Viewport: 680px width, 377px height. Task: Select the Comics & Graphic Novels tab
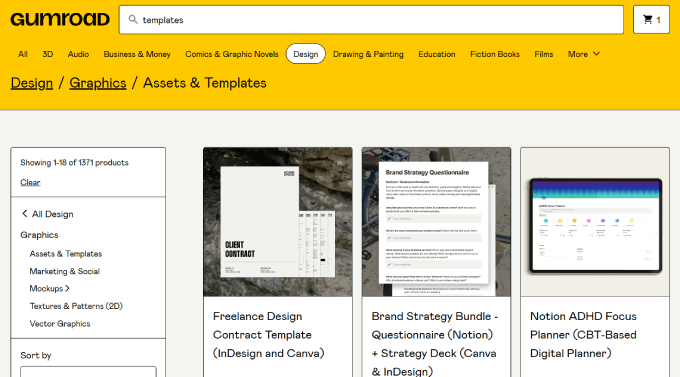232,54
